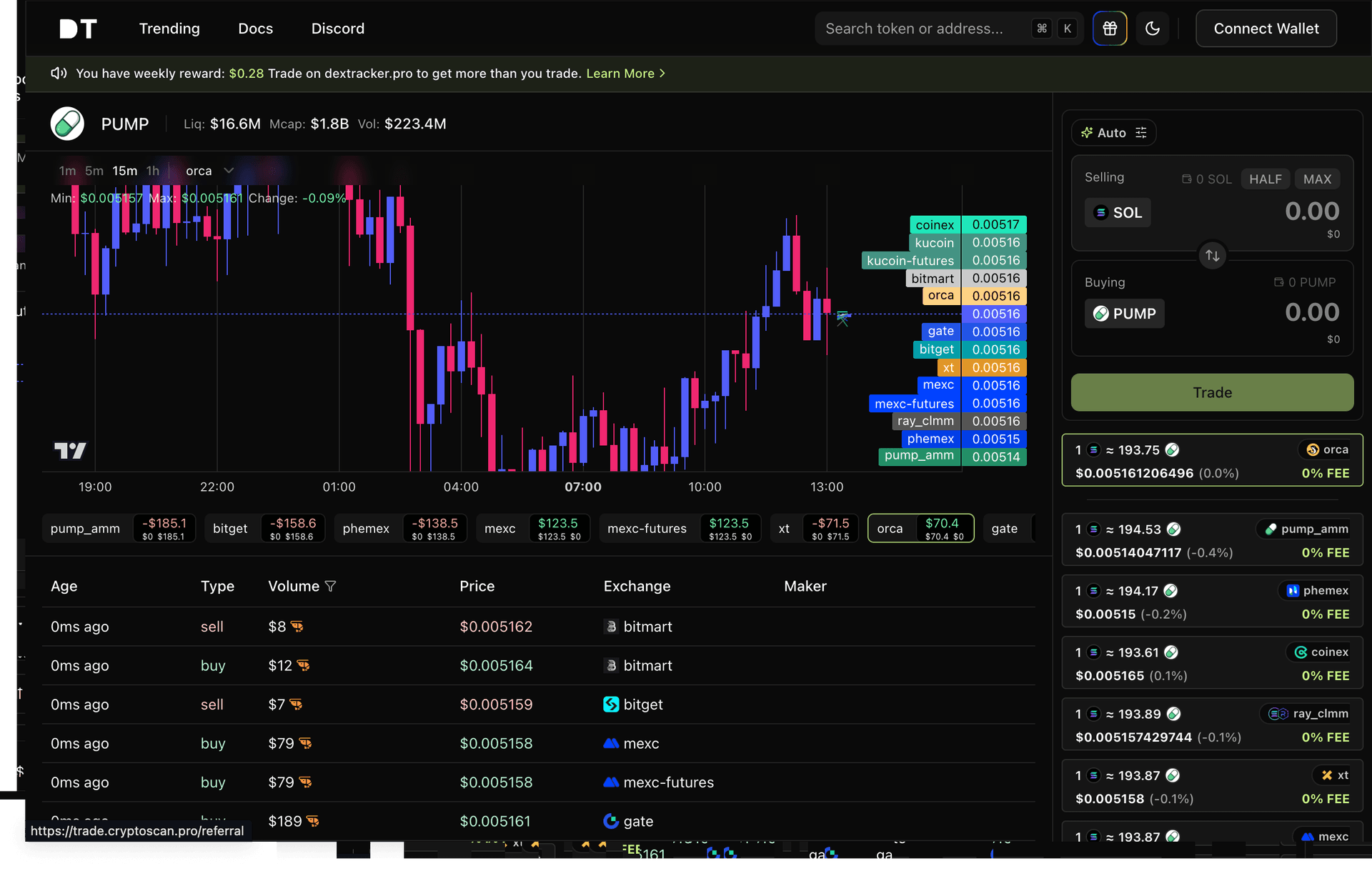
Task: Click coinex icon in route card
Action: [x=1301, y=652]
